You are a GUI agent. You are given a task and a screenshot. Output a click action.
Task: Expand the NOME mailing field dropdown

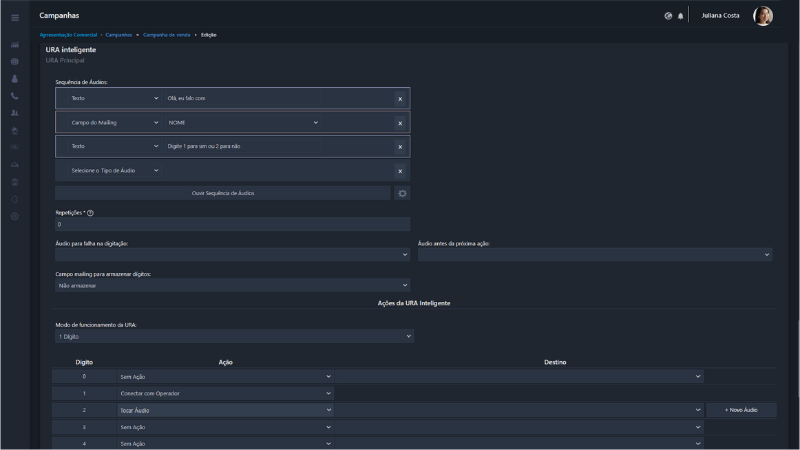pos(243,123)
